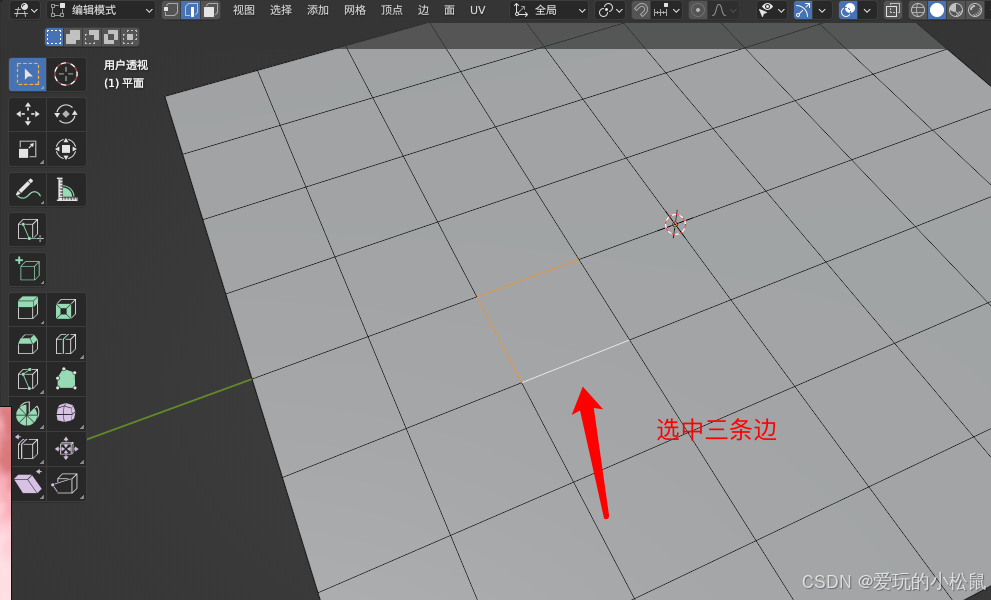Select the Move tool
Viewport: 991px width, 600px height.
pos(27,114)
